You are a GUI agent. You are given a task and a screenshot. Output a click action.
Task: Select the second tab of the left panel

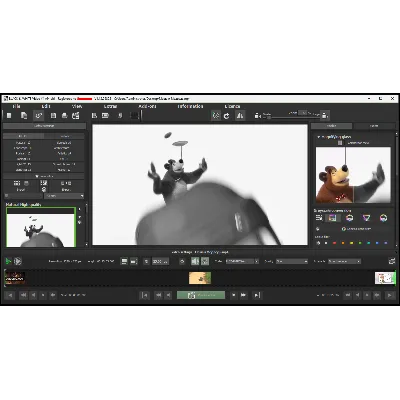[x=64, y=136]
